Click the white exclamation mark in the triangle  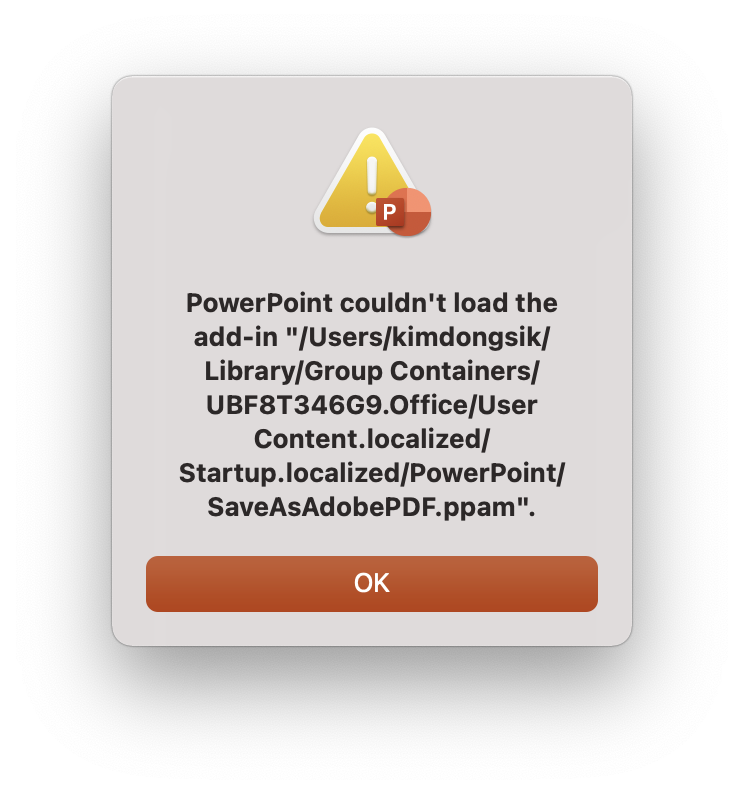click(x=372, y=184)
